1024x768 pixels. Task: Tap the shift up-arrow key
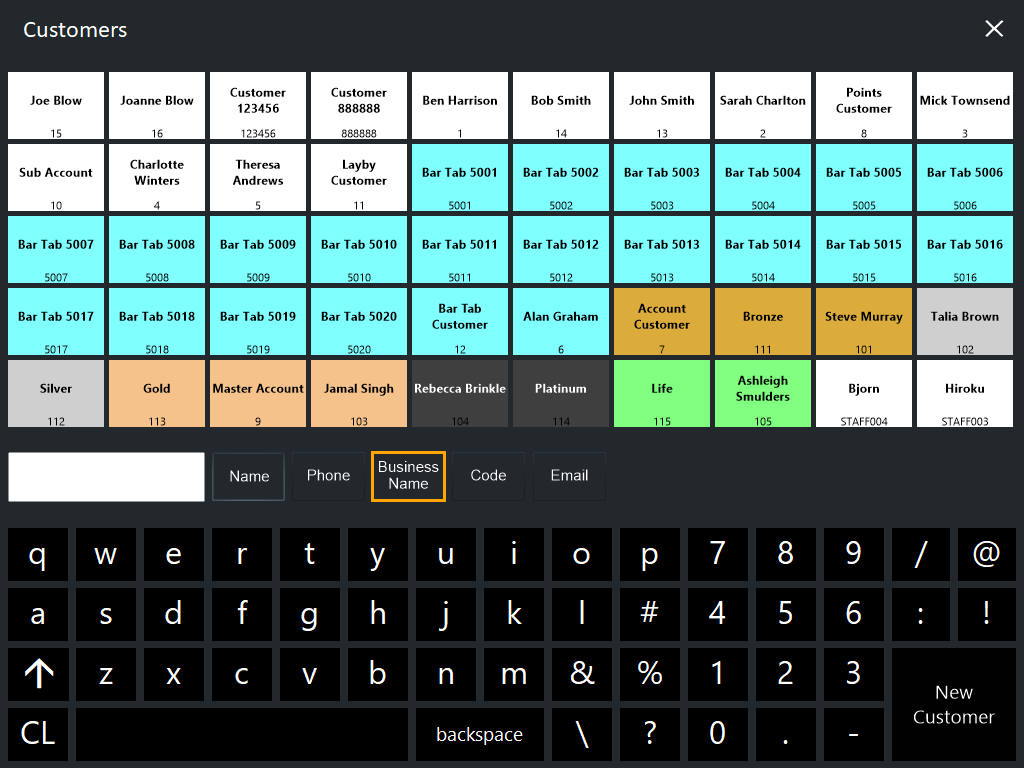38,674
